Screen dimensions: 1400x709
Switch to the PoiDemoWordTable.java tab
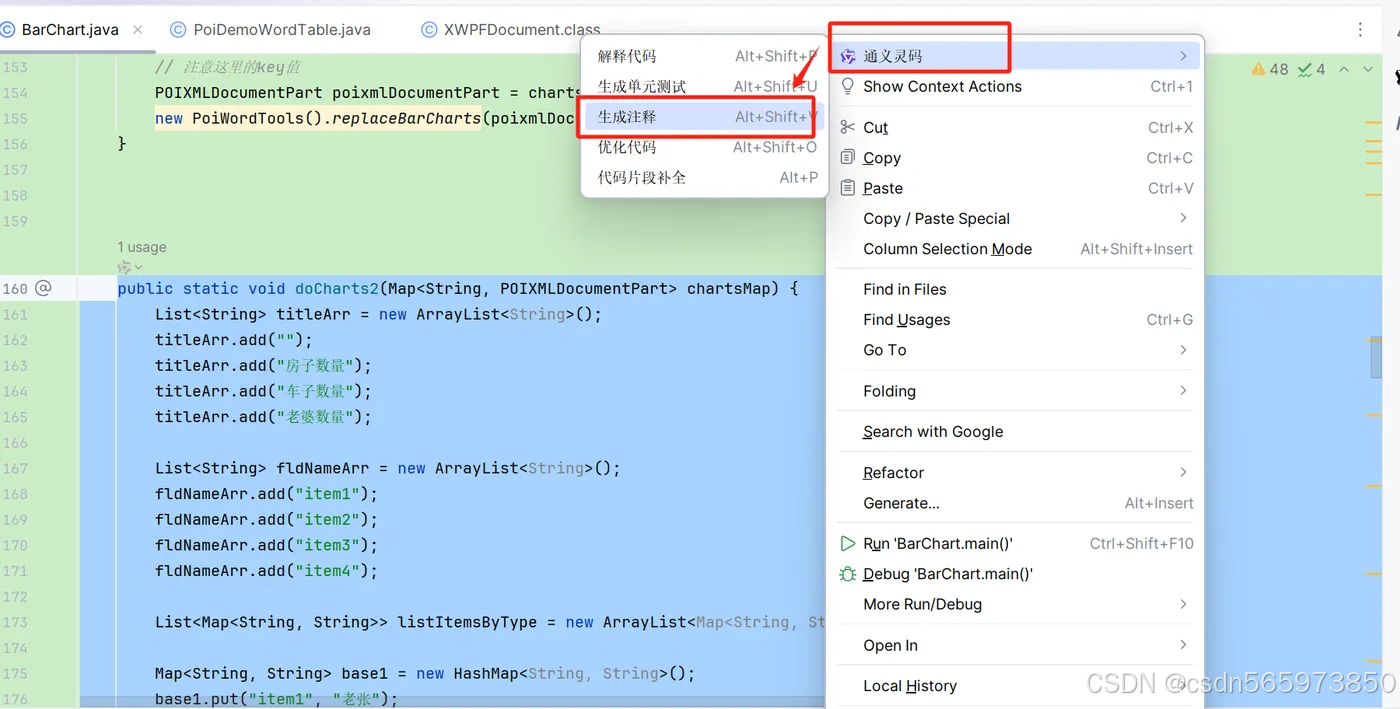282,30
